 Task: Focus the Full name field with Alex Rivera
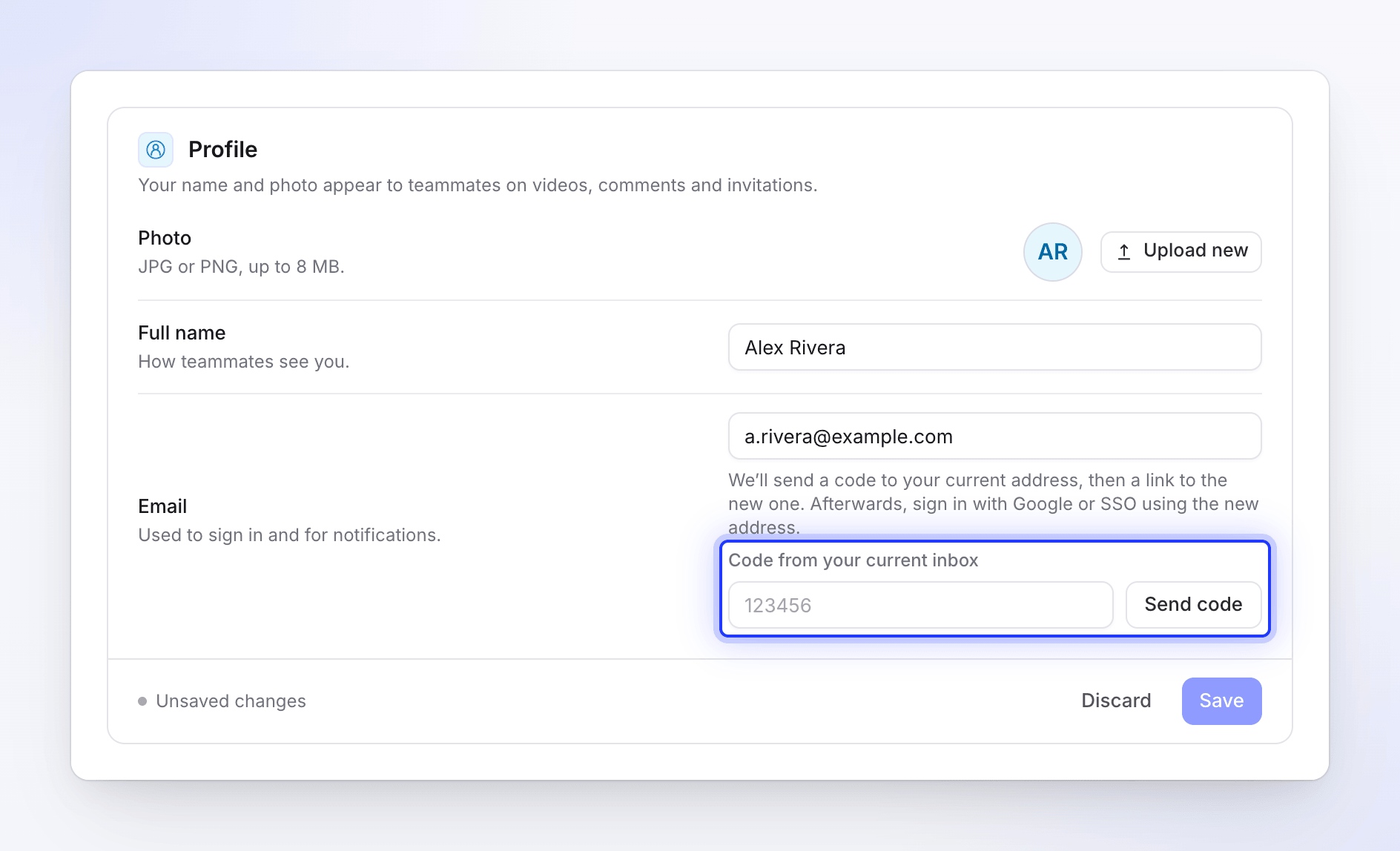(994, 347)
